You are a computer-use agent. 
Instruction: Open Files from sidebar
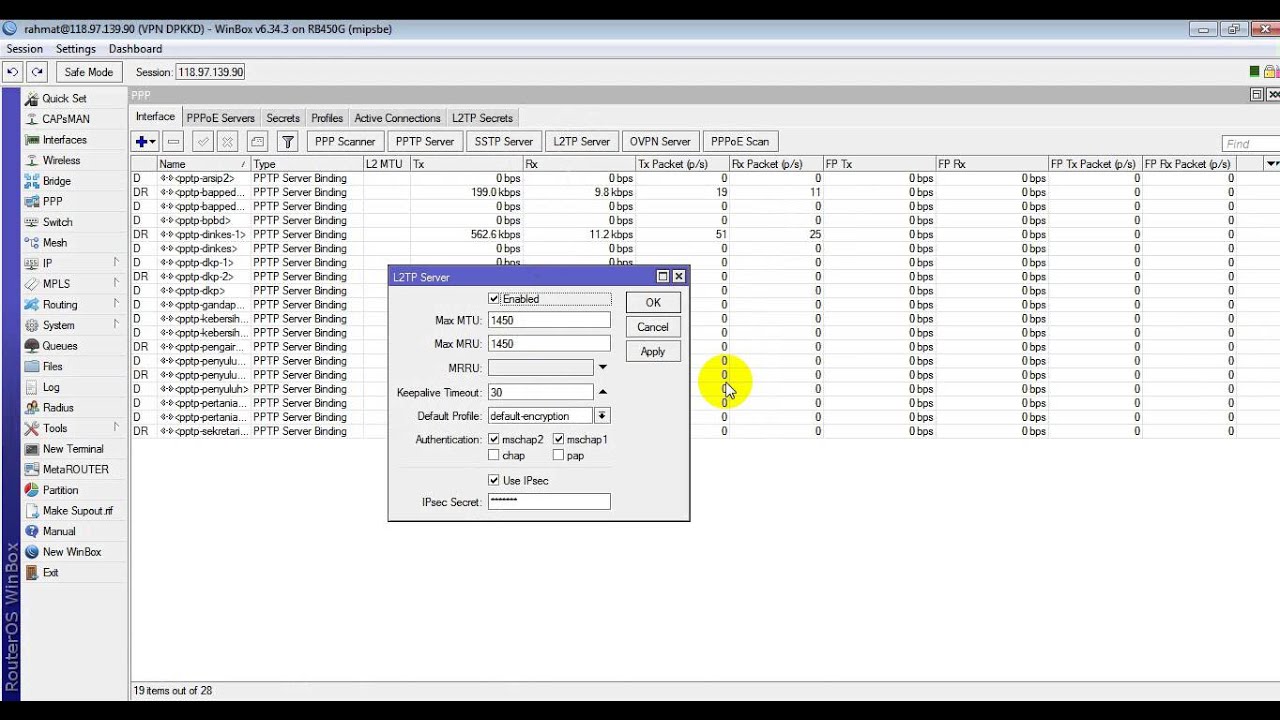[x=52, y=366]
